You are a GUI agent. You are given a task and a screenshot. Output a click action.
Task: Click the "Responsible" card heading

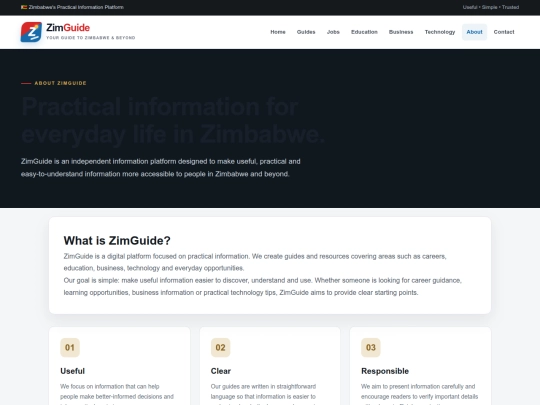click(385, 371)
